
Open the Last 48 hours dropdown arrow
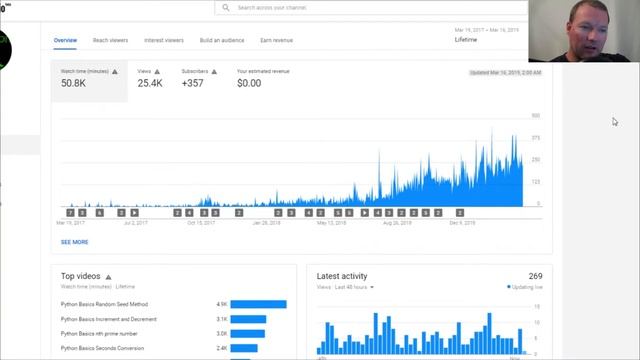point(372,287)
